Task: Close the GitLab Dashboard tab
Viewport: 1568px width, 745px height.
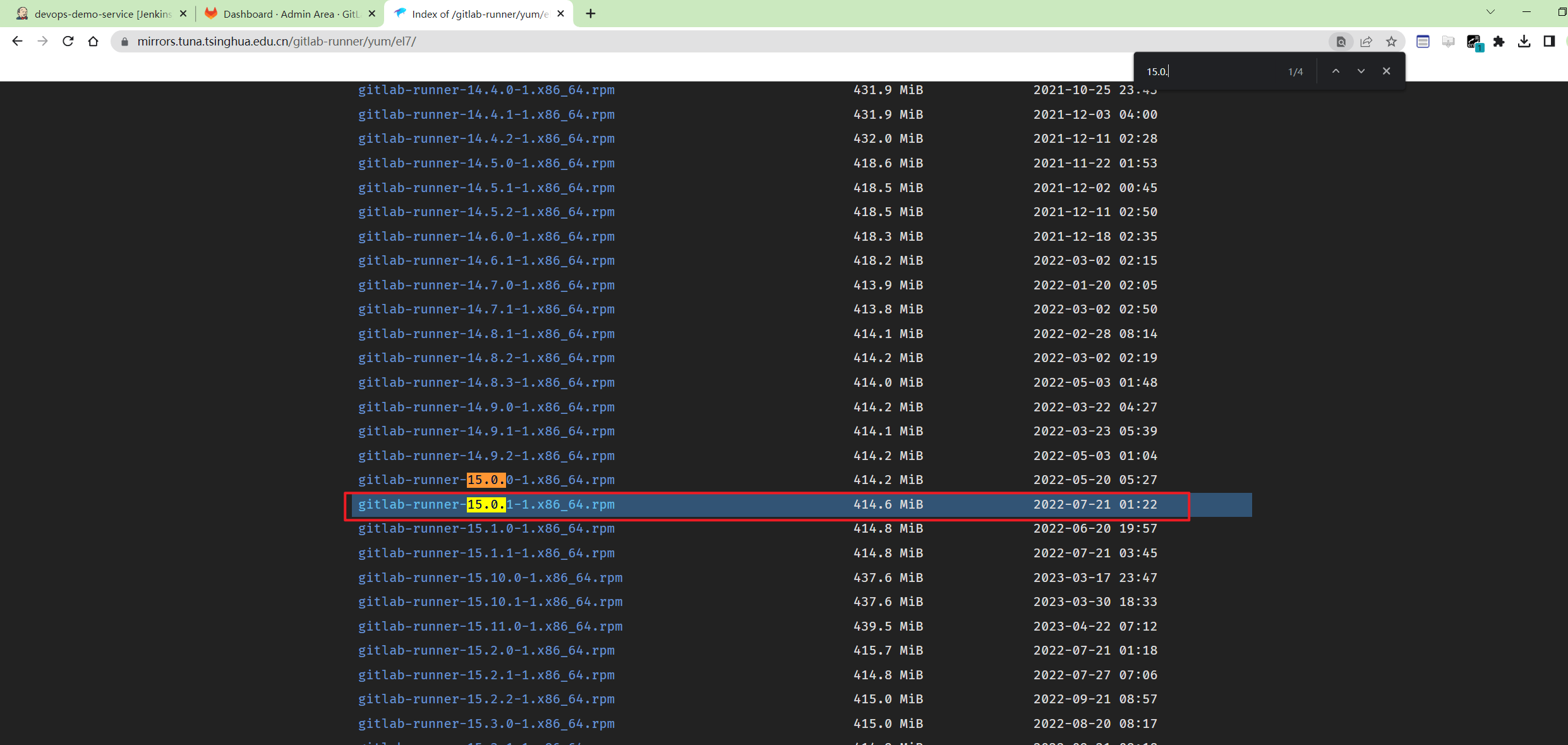Action: (x=372, y=13)
